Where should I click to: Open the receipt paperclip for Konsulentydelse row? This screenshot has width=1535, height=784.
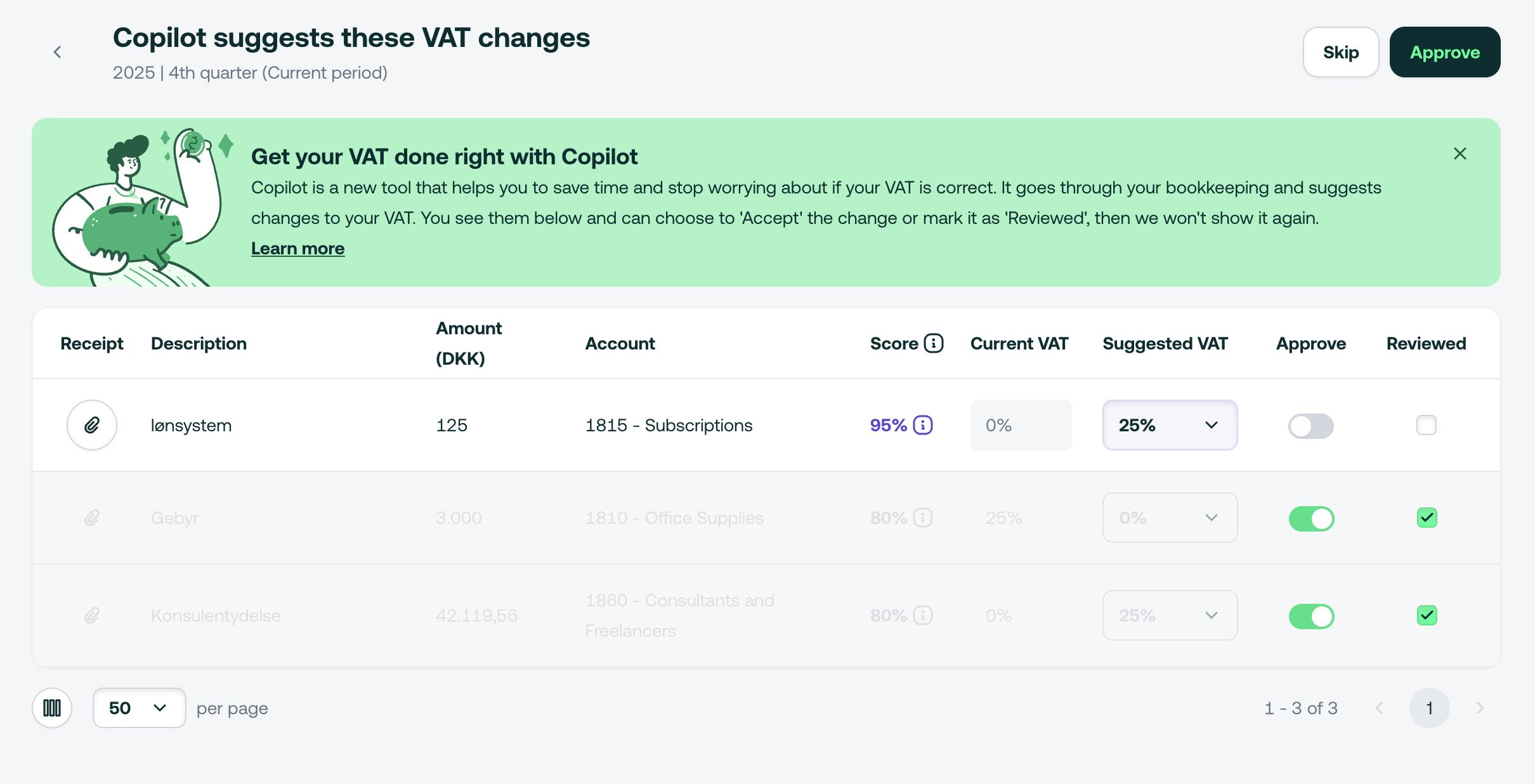(x=92, y=615)
